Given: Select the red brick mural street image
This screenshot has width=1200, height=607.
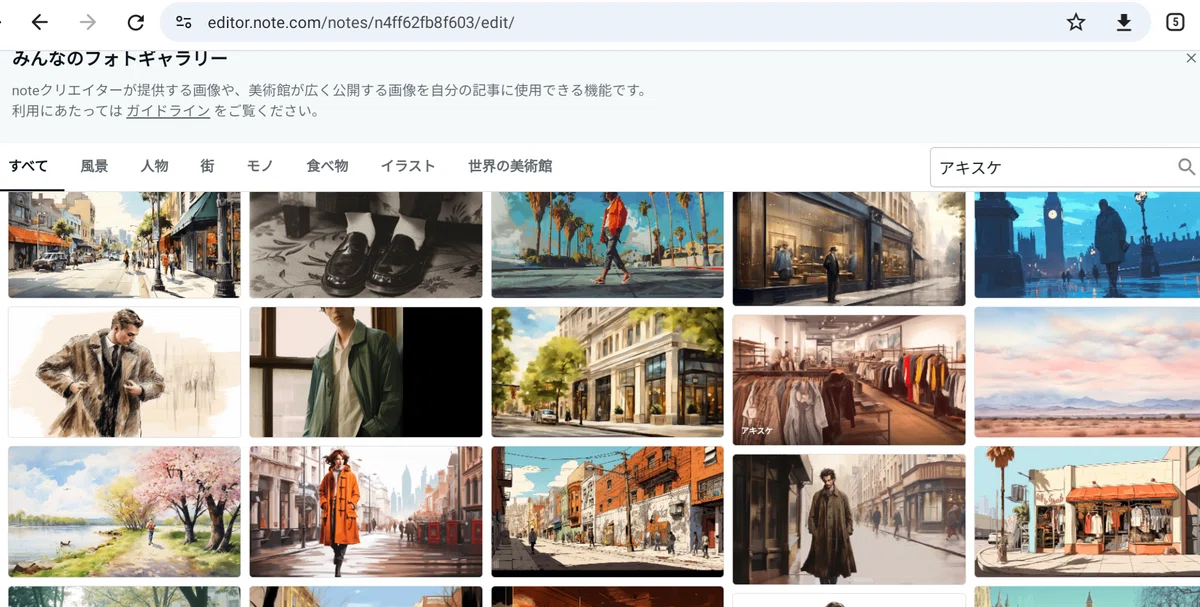Looking at the screenshot, I should pos(607,512).
